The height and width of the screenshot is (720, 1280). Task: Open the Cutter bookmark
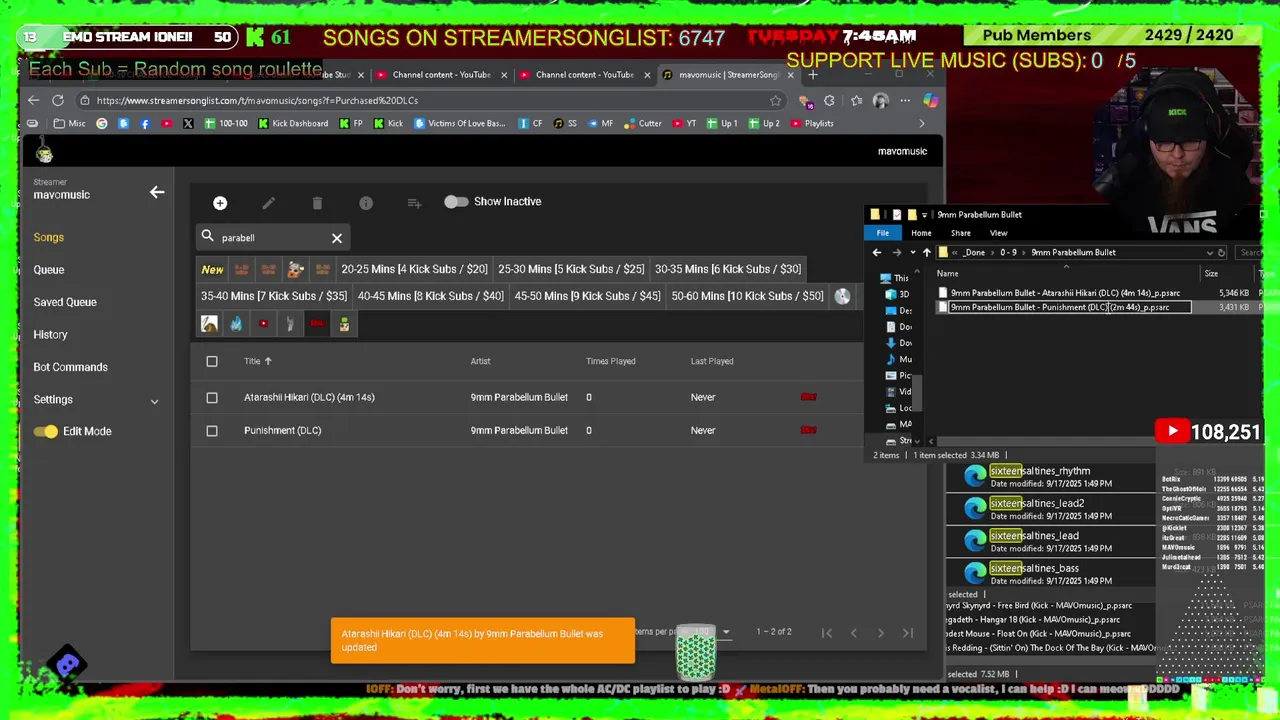[643, 124]
